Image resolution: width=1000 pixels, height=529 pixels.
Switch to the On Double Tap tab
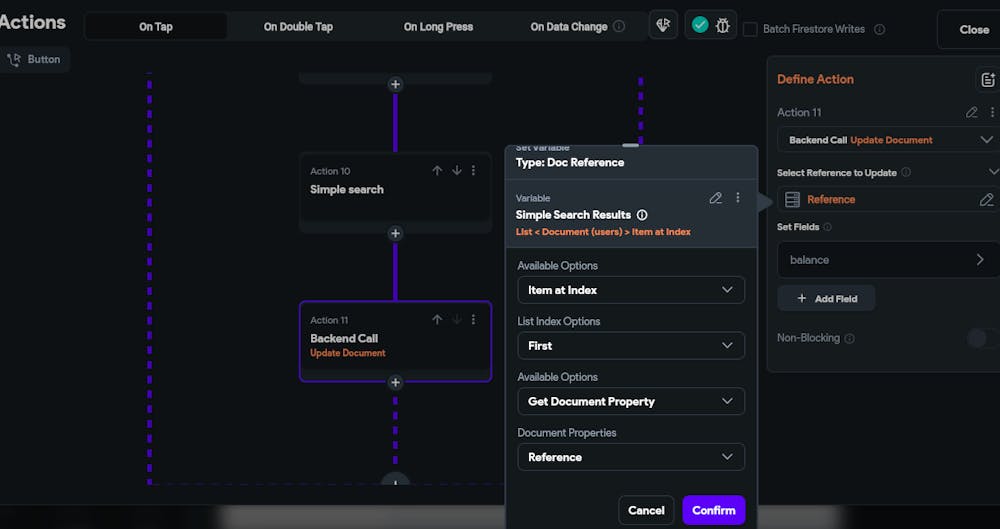[298, 27]
